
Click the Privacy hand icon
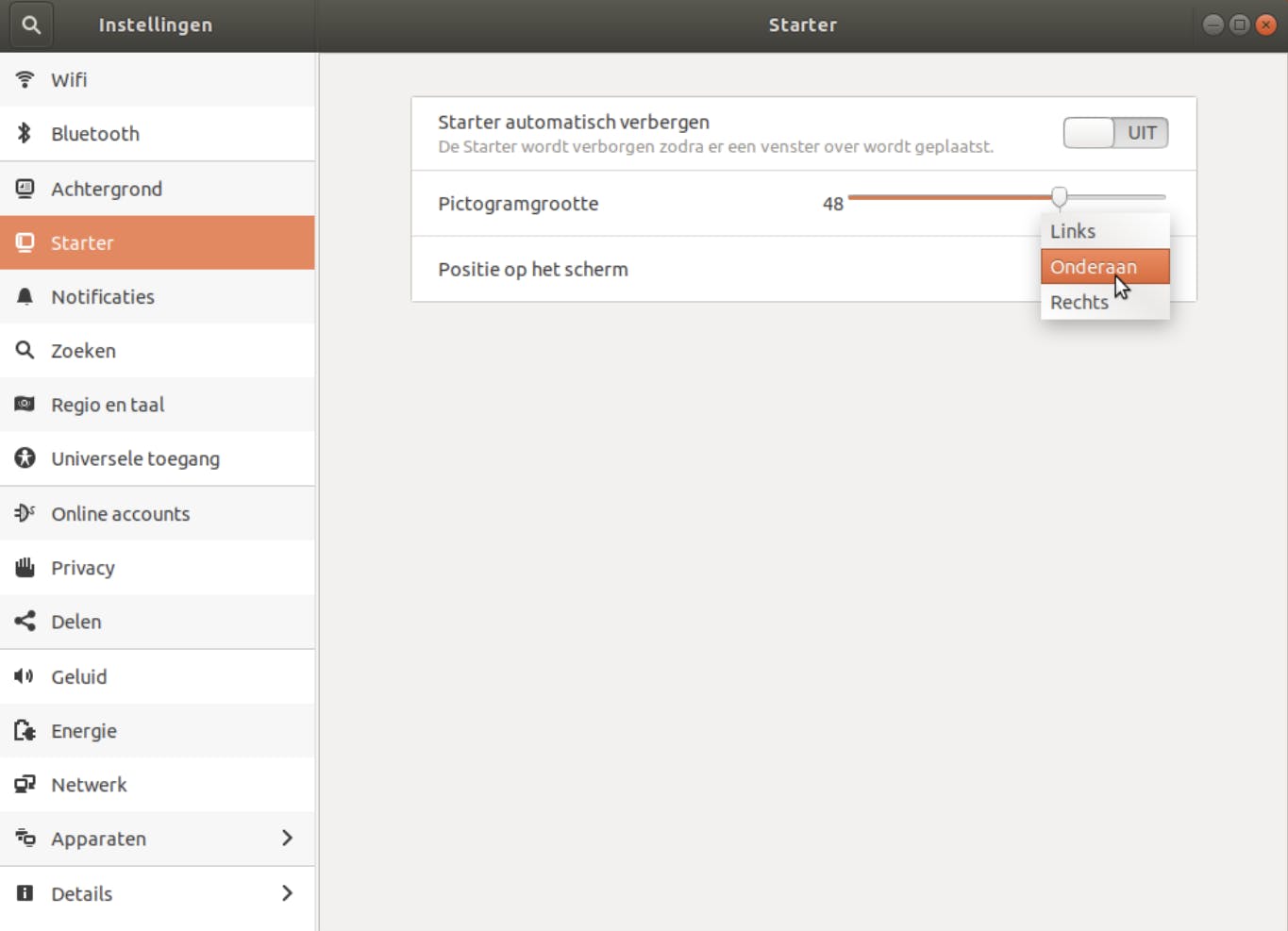coord(25,567)
